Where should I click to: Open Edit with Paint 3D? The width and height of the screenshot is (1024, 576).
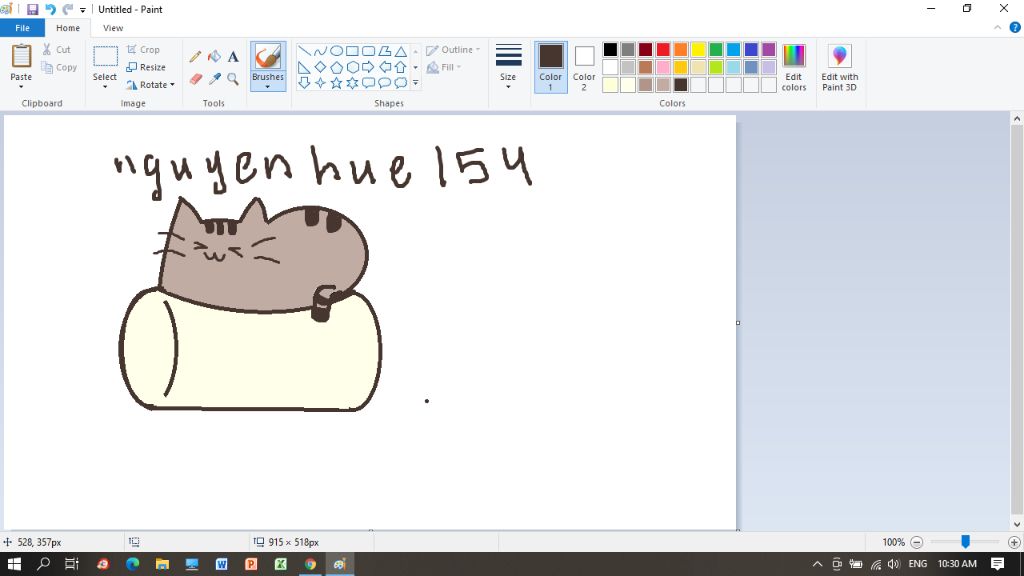tap(839, 68)
